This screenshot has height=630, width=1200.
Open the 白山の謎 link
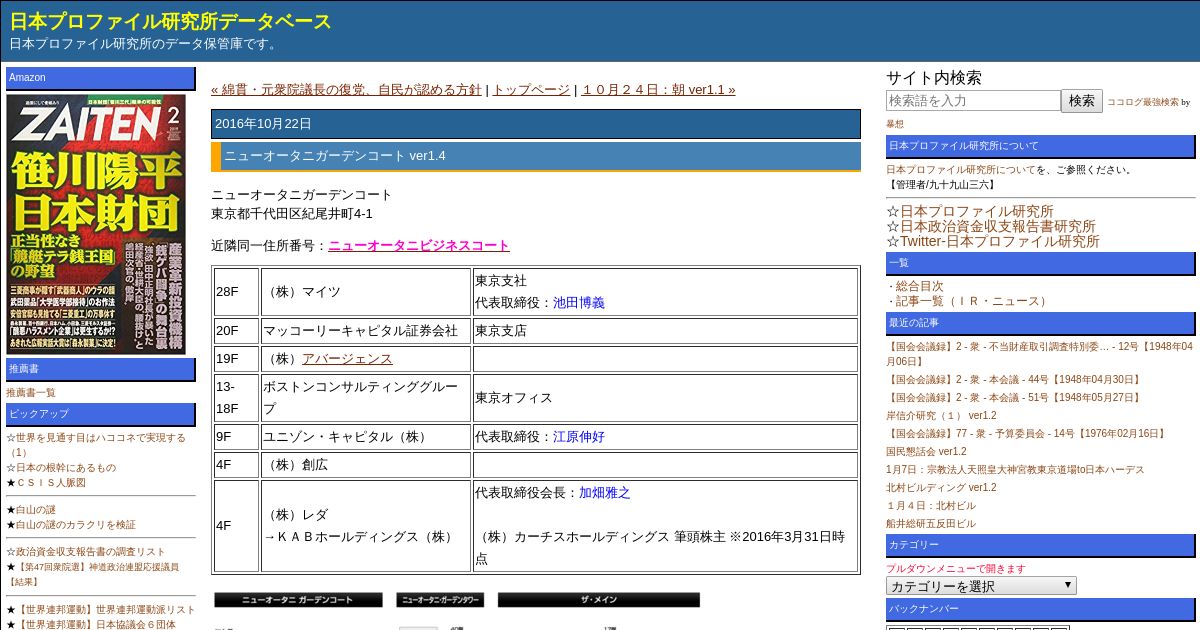[36, 510]
